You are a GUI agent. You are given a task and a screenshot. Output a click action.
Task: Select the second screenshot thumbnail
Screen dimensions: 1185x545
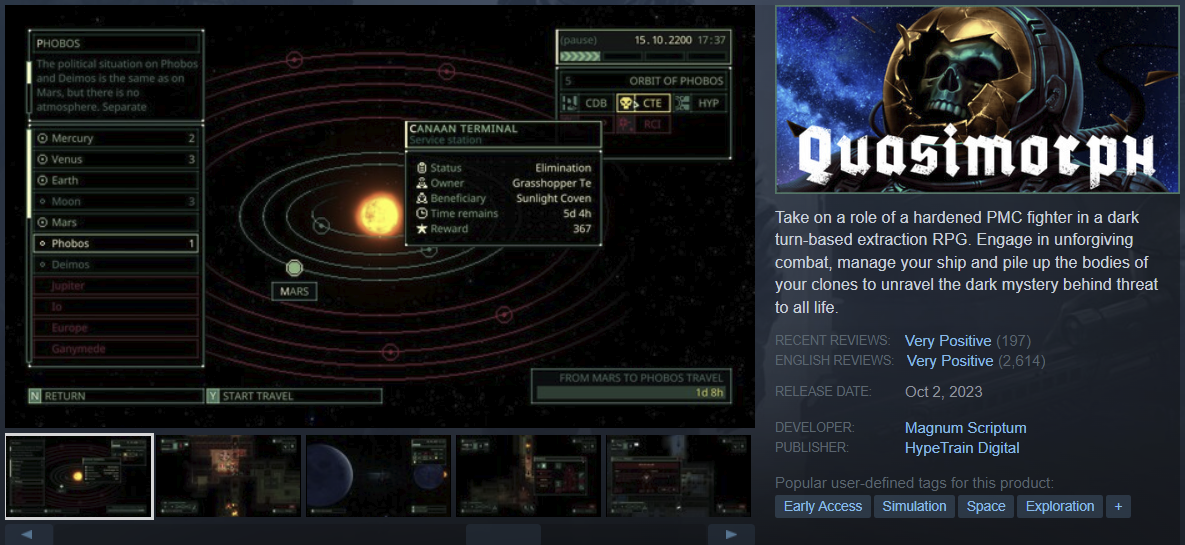tap(229, 476)
